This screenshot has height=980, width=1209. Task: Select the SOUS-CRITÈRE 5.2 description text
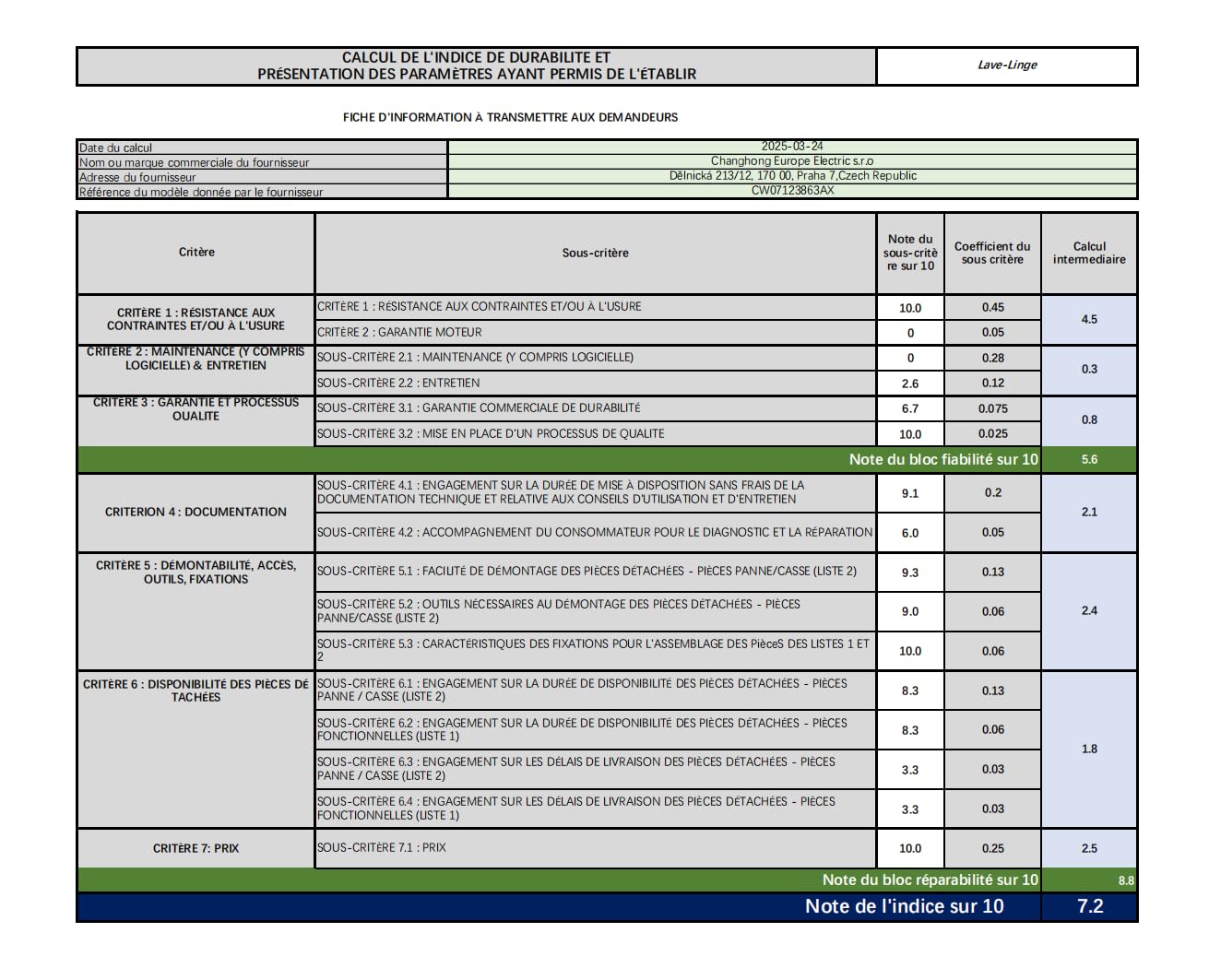(x=559, y=611)
